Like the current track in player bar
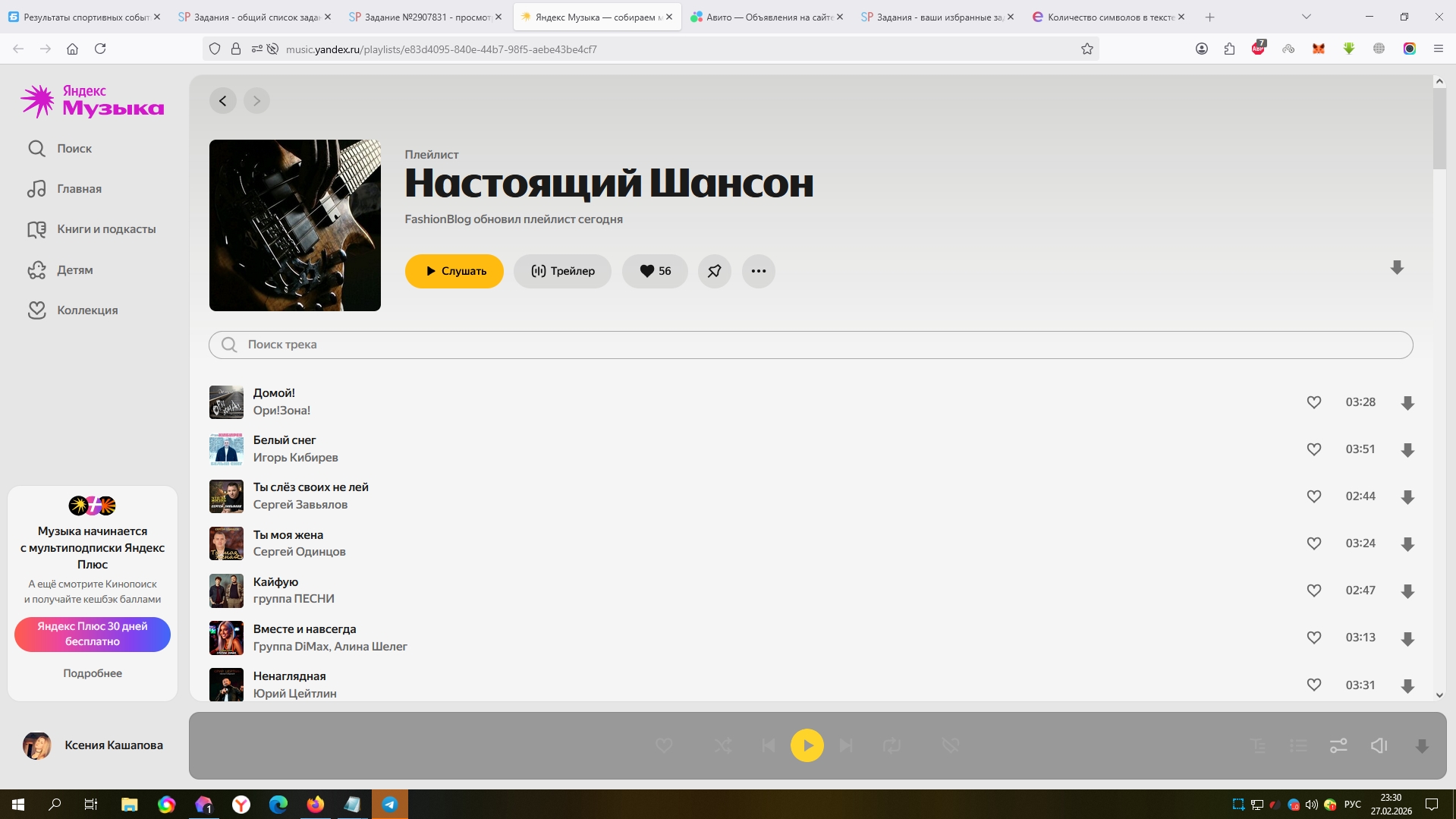This screenshot has width=1456, height=819. 664,745
